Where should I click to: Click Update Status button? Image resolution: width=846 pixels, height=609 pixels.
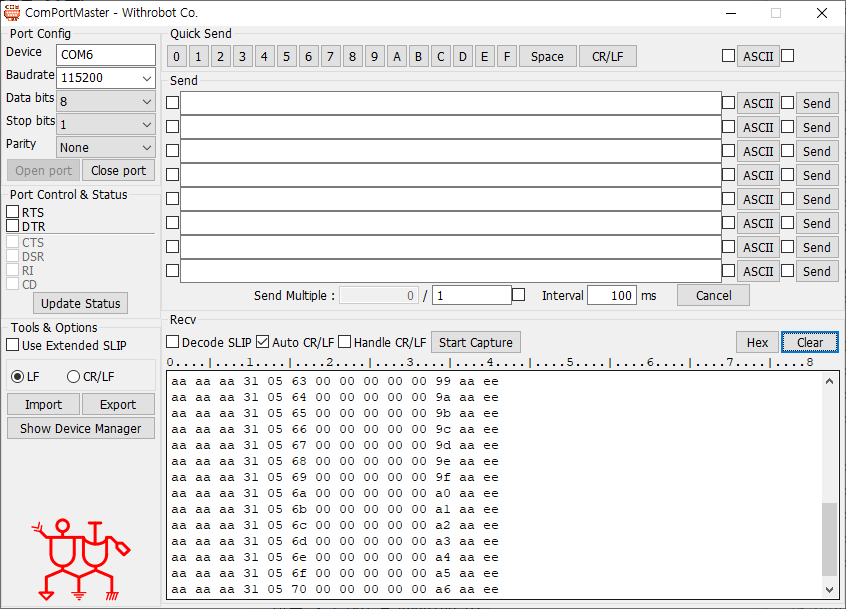(x=80, y=304)
